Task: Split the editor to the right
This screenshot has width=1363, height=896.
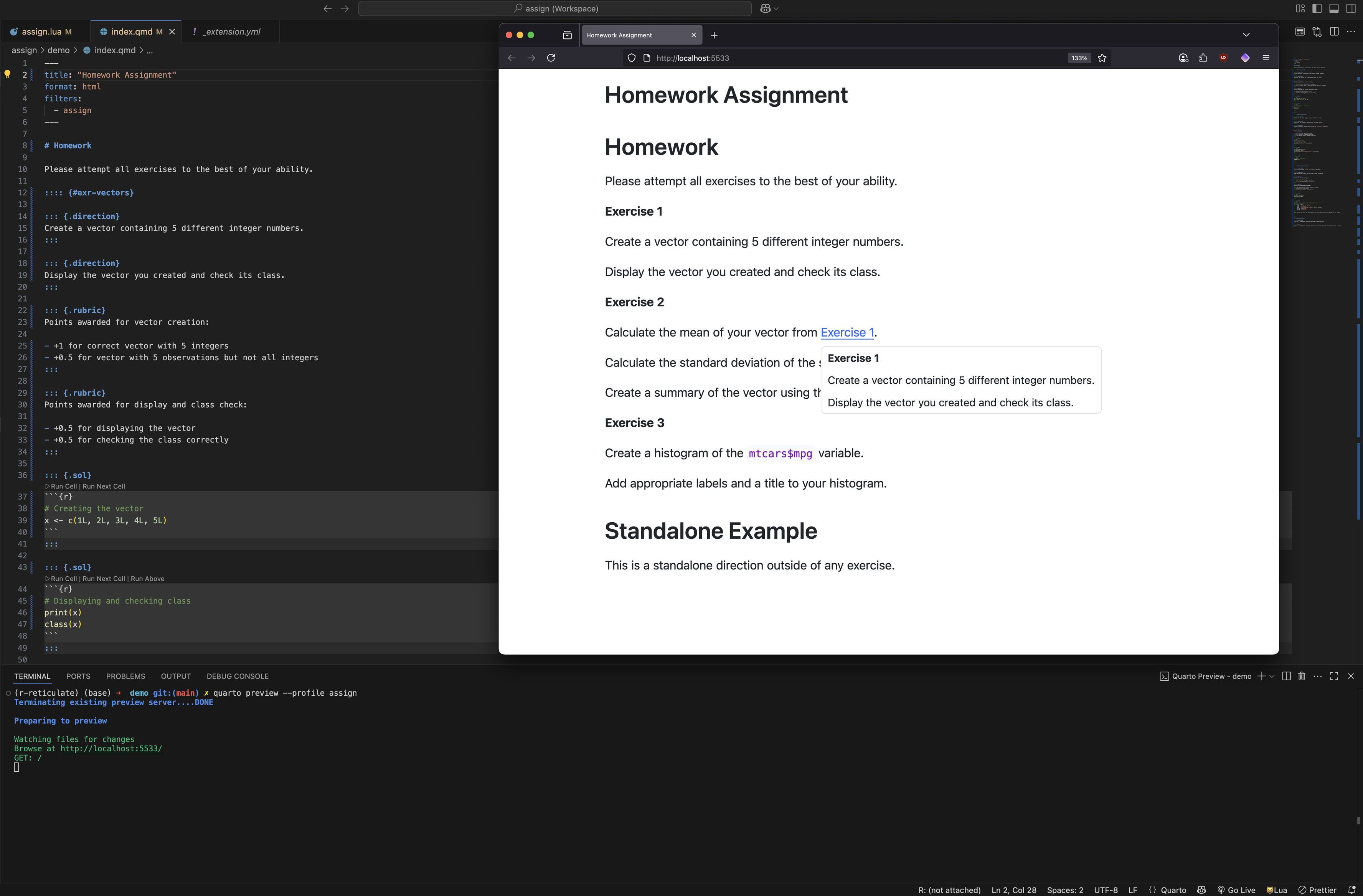Action: [1334, 31]
